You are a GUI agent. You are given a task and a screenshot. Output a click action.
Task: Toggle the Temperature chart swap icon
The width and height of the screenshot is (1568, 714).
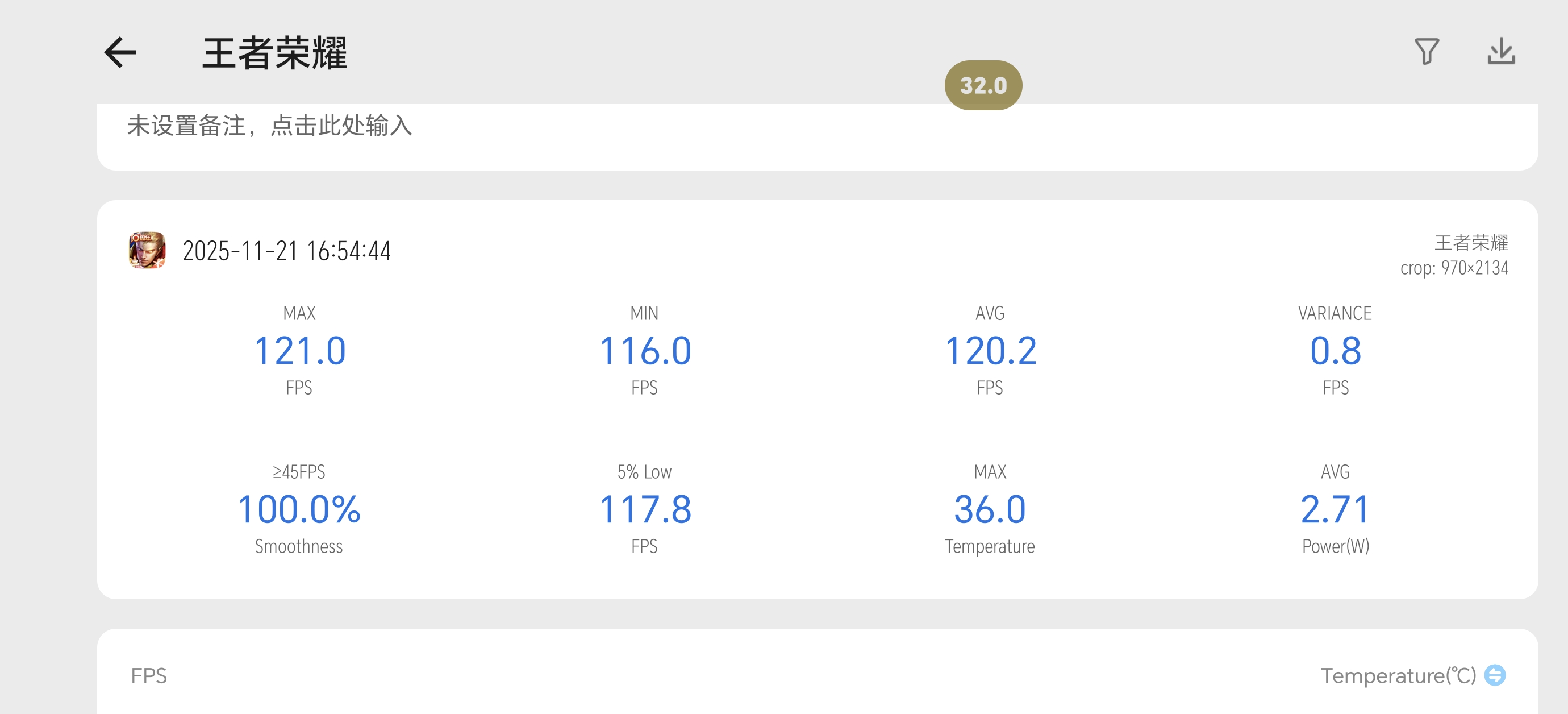click(1495, 675)
